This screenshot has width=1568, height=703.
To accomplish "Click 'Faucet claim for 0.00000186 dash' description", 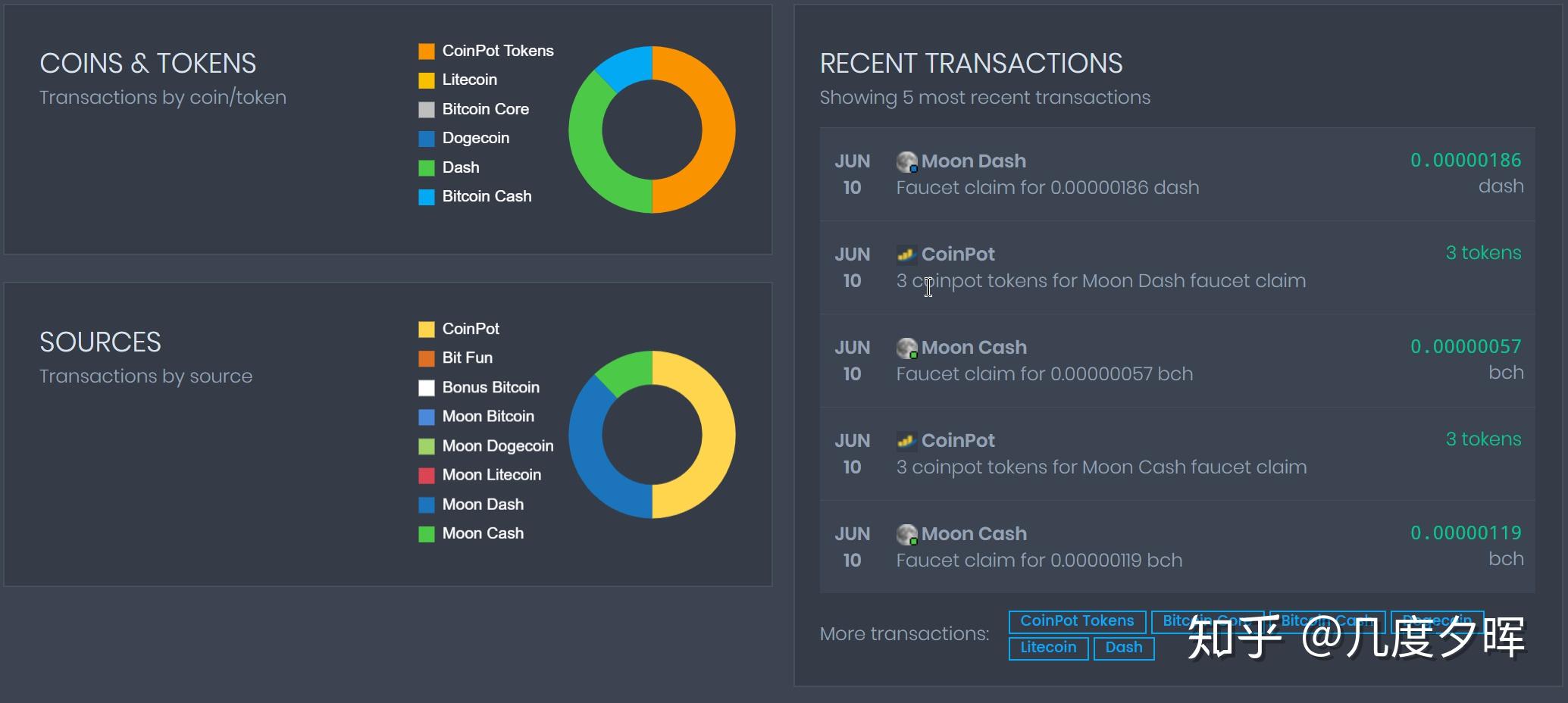I will pos(1047,188).
